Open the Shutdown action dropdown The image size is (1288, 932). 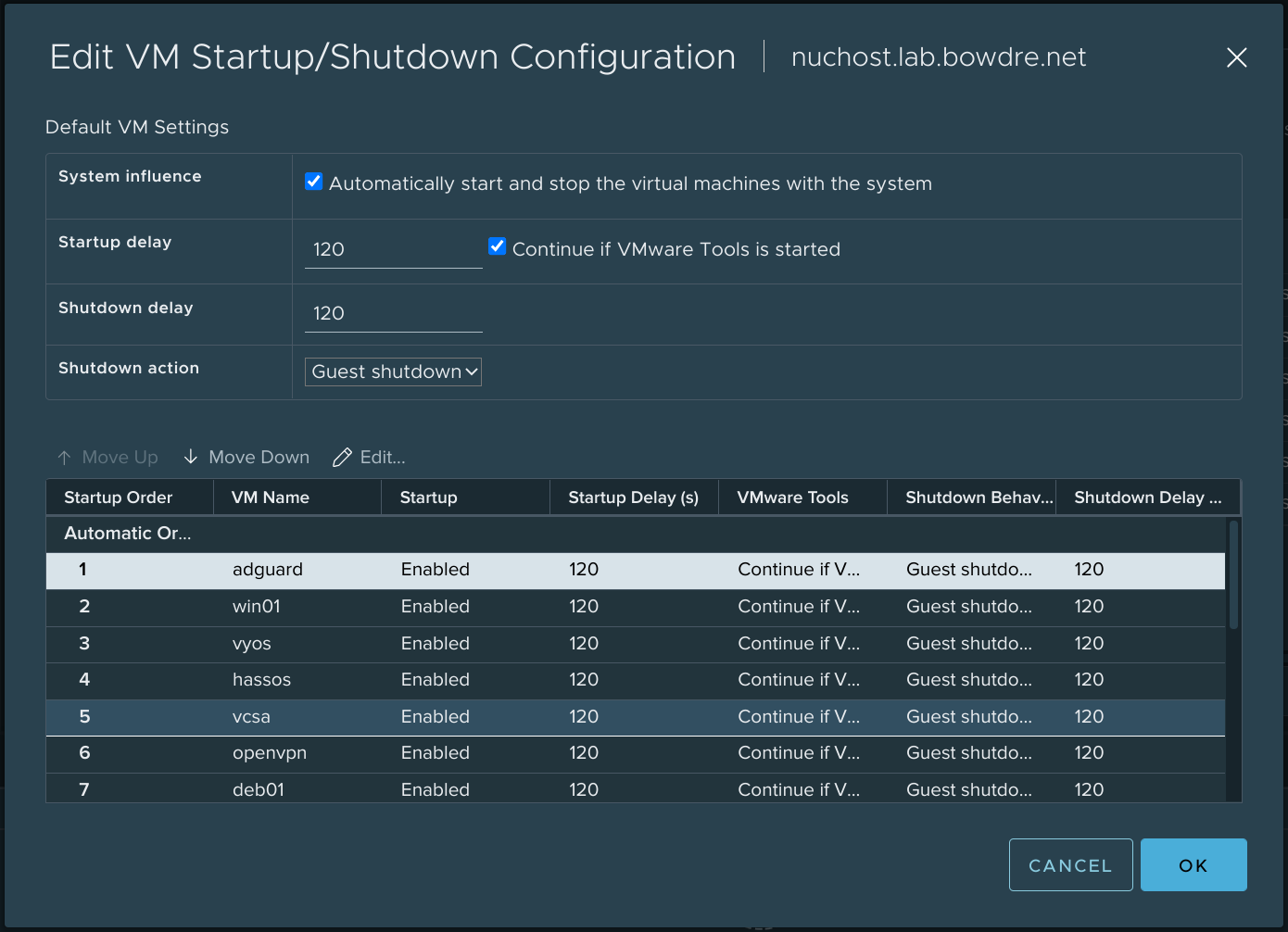coord(393,372)
